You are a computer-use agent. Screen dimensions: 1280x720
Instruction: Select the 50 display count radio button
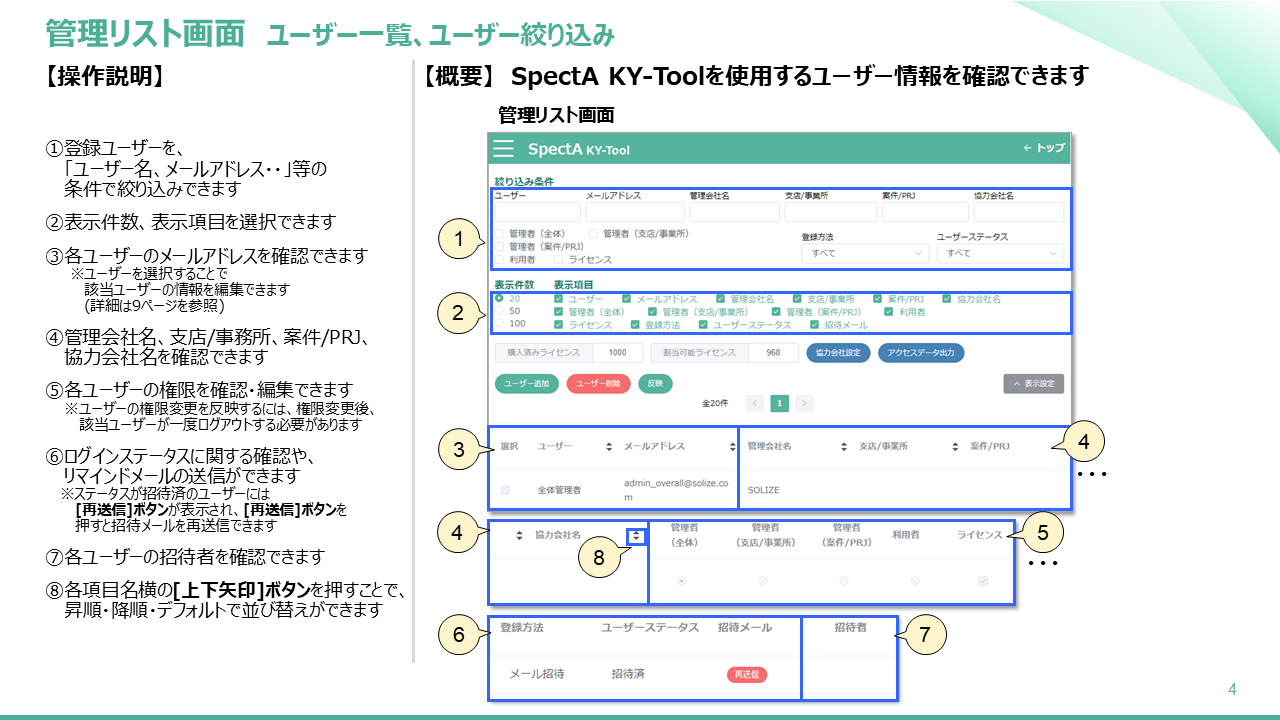499,311
